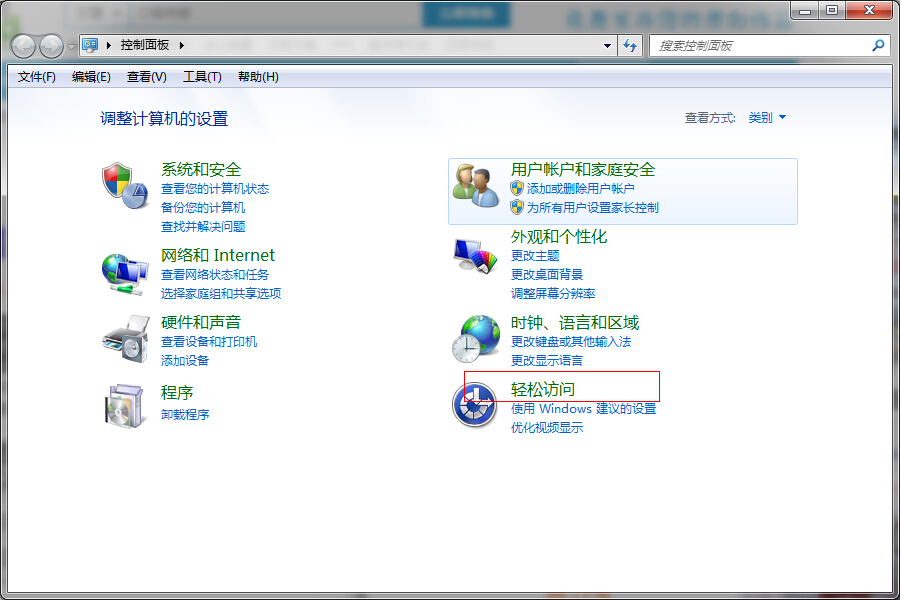
Task: Open the 查看方式 类别 dropdown
Action: [x=765, y=116]
